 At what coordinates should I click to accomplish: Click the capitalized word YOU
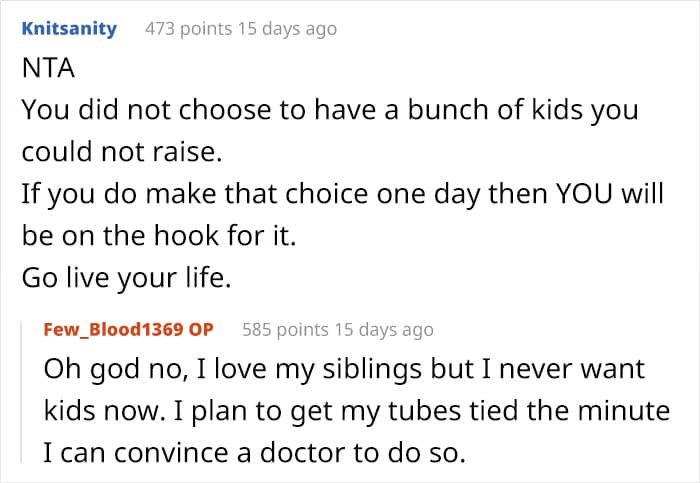(x=574, y=194)
